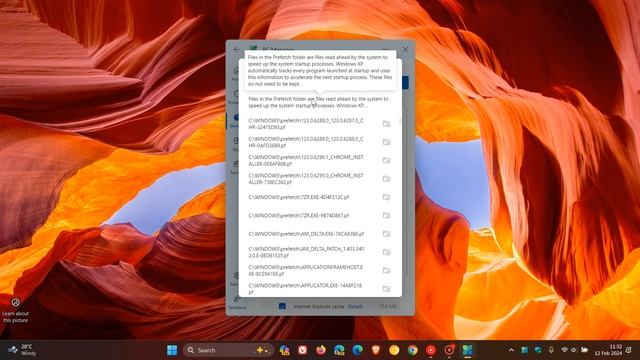Open PC Manager taskbar icon
Screen dimensions: 640x360
point(467,350)
